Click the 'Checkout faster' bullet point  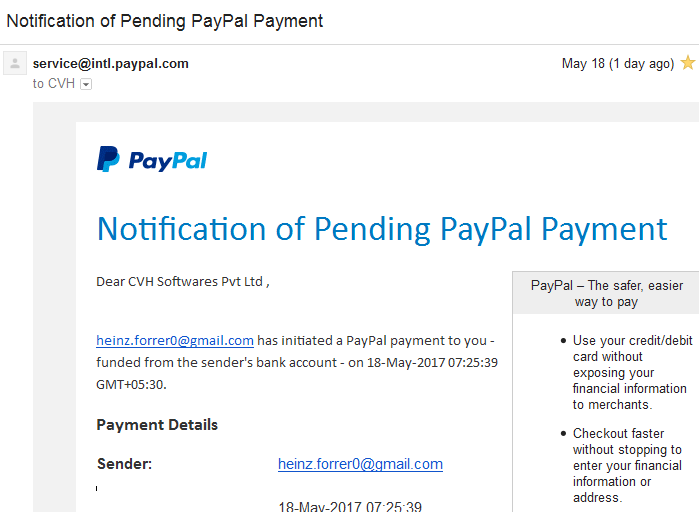pos(627,465)
